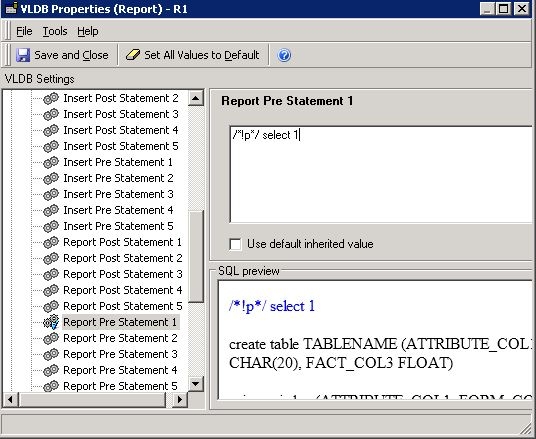This screenshot has height=439, width=536.
Task: Click the VLDB Properties title bar icon
Action: [11, 9]
